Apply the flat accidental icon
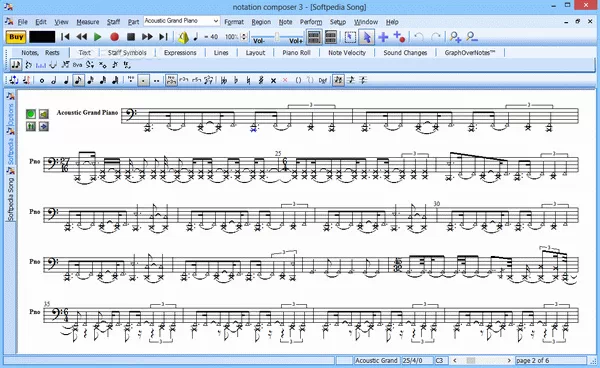The image size is (600, 368). 236,80
